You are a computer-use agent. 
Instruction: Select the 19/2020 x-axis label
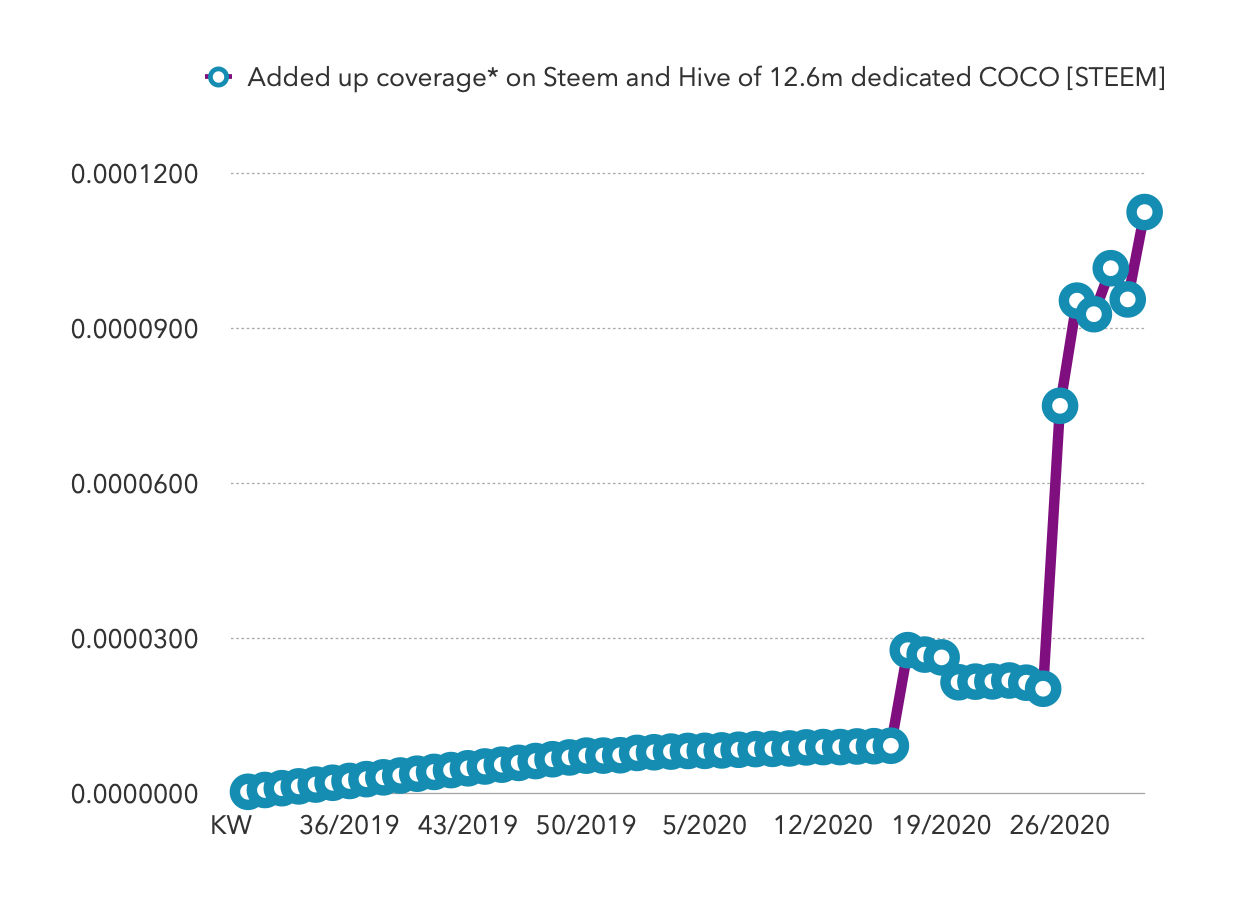tap(941, 826)
